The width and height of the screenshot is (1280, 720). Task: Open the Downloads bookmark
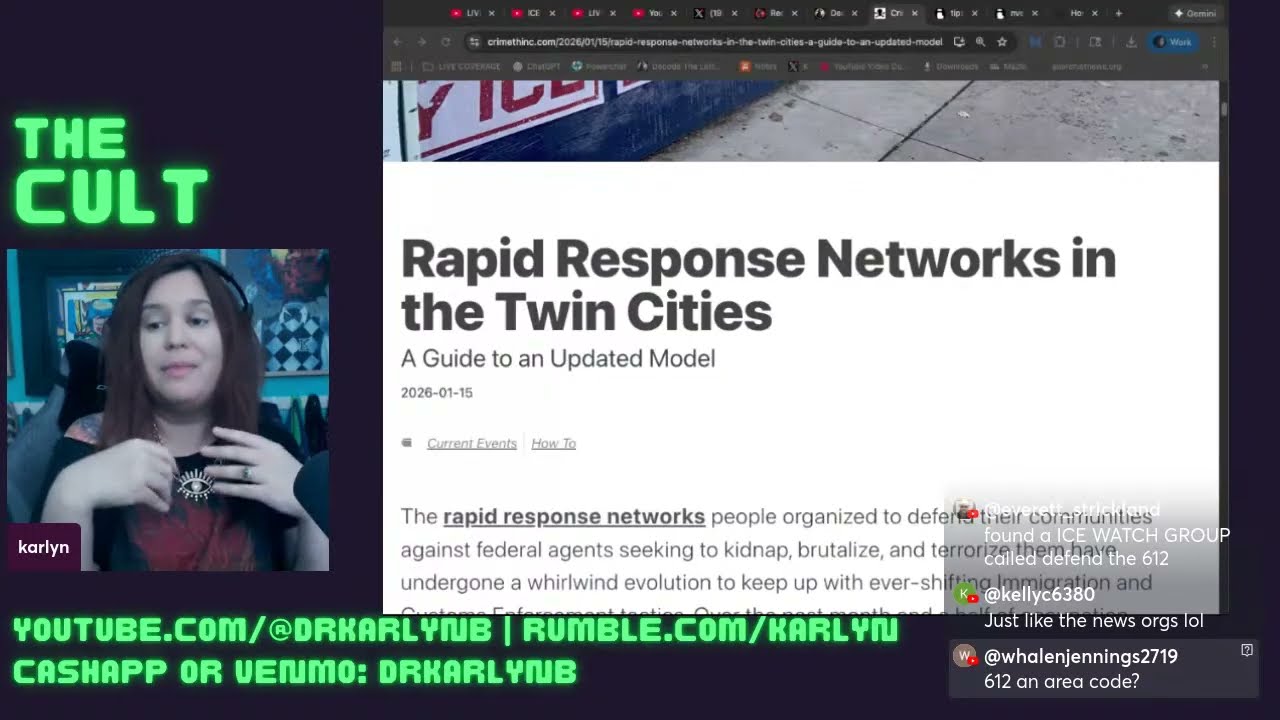pos(951,67)
